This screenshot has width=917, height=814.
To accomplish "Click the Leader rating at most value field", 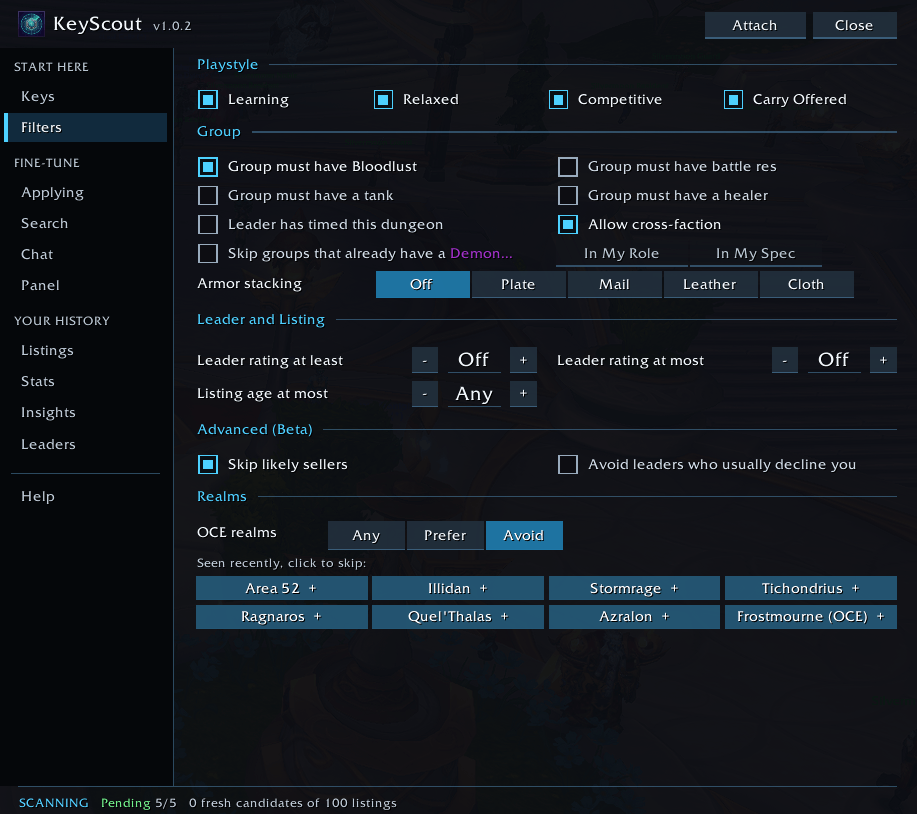I will click(834, 360).
